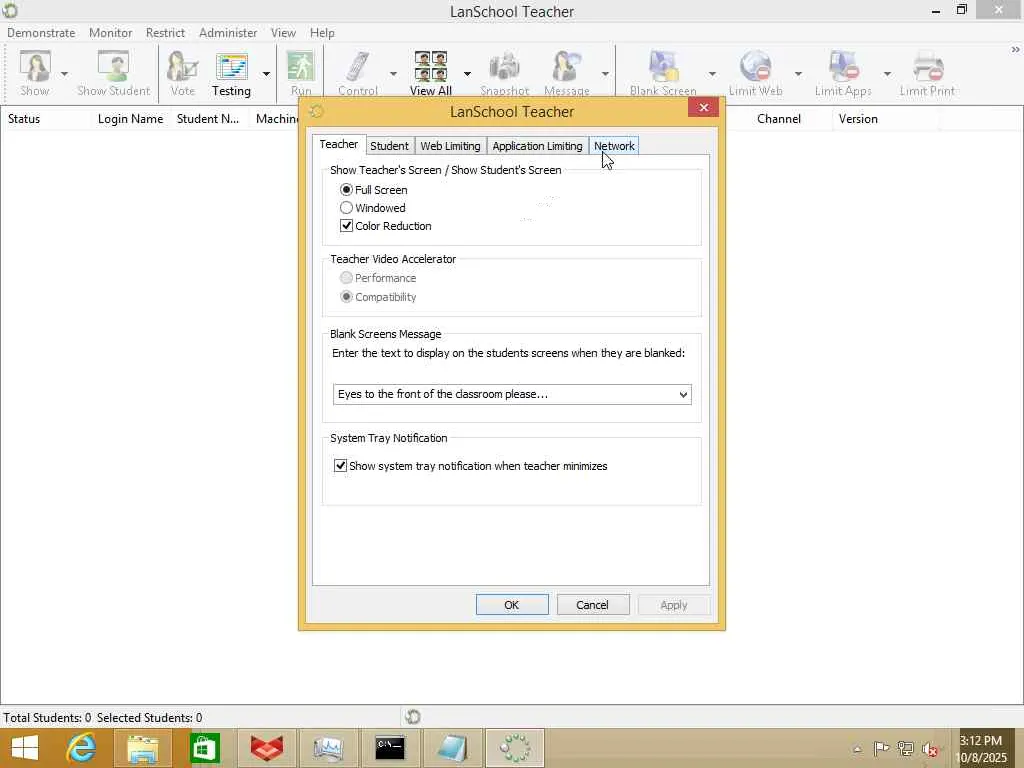Expand the Show button dropdown arrow
This screenshot has width=1024, height=768.
point(64,74)
